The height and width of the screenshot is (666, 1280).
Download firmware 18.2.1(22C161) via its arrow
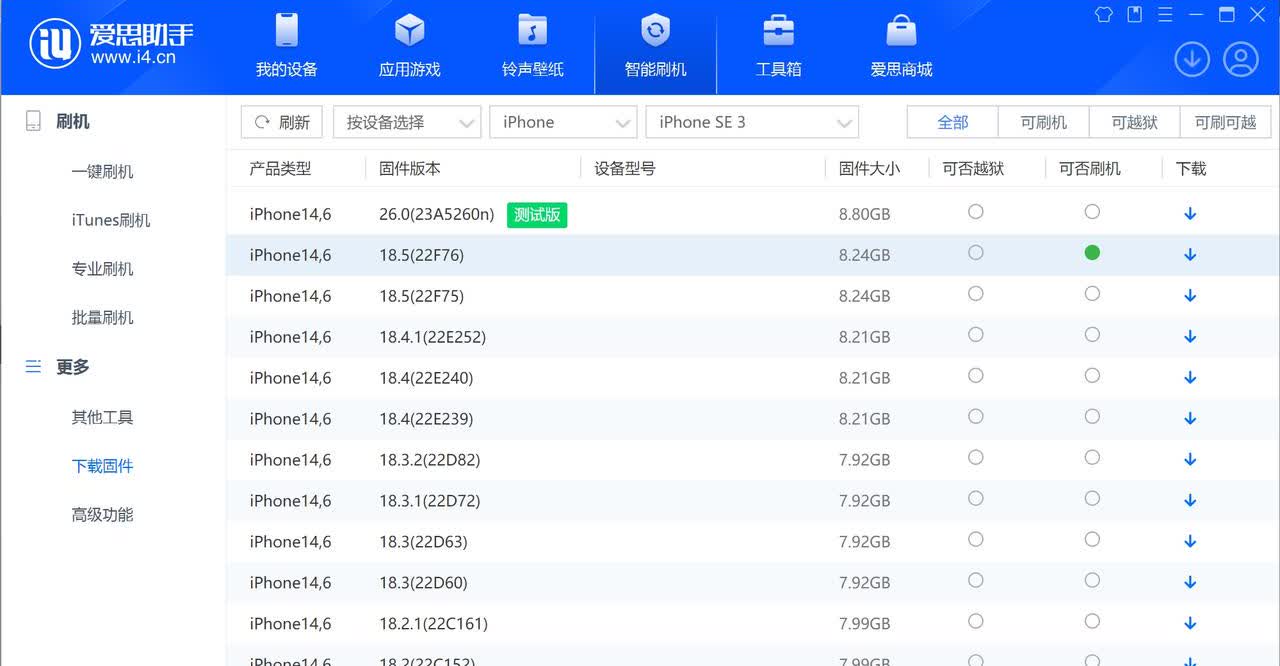tap(1190, 624)
